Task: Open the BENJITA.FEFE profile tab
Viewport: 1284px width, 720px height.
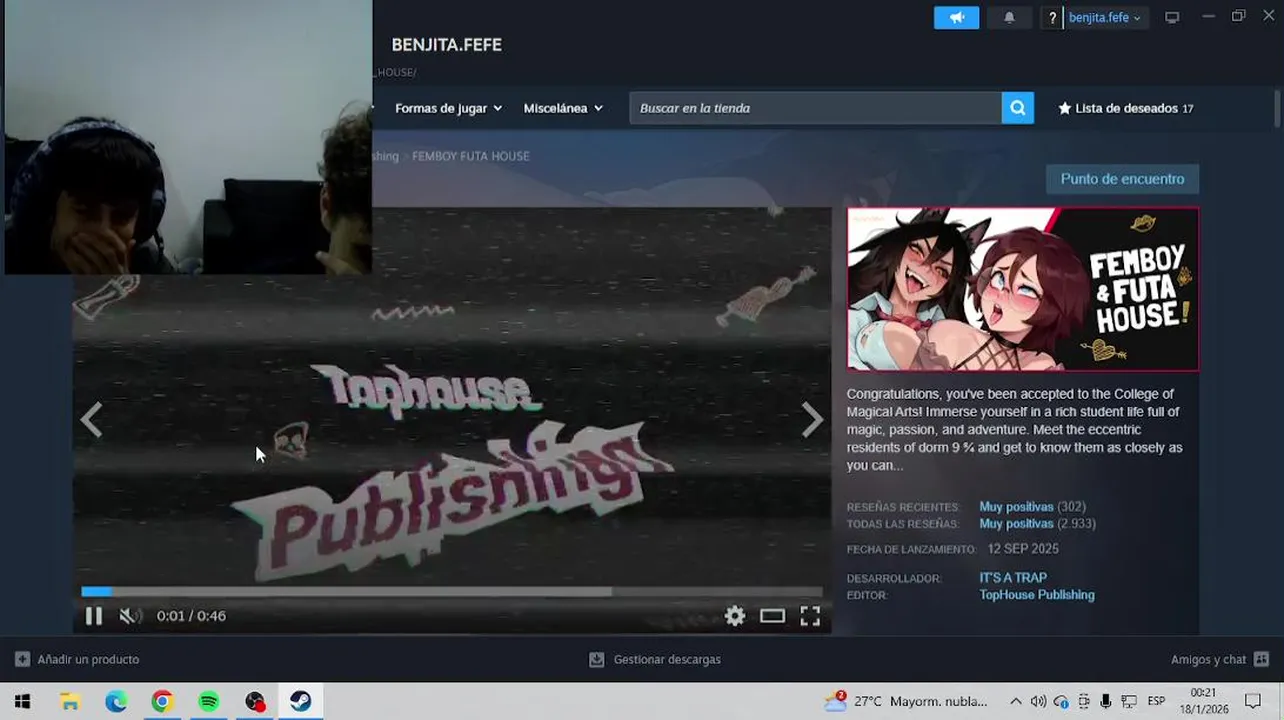Action: coord(446,45)
